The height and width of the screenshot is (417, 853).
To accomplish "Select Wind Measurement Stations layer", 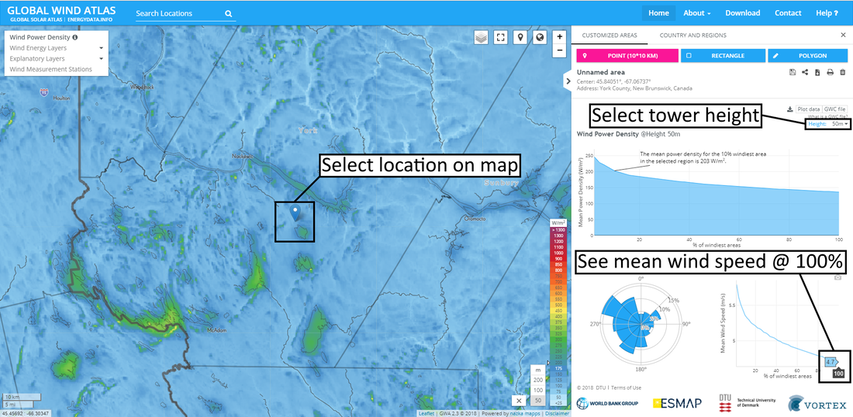I will click(51, 69).
